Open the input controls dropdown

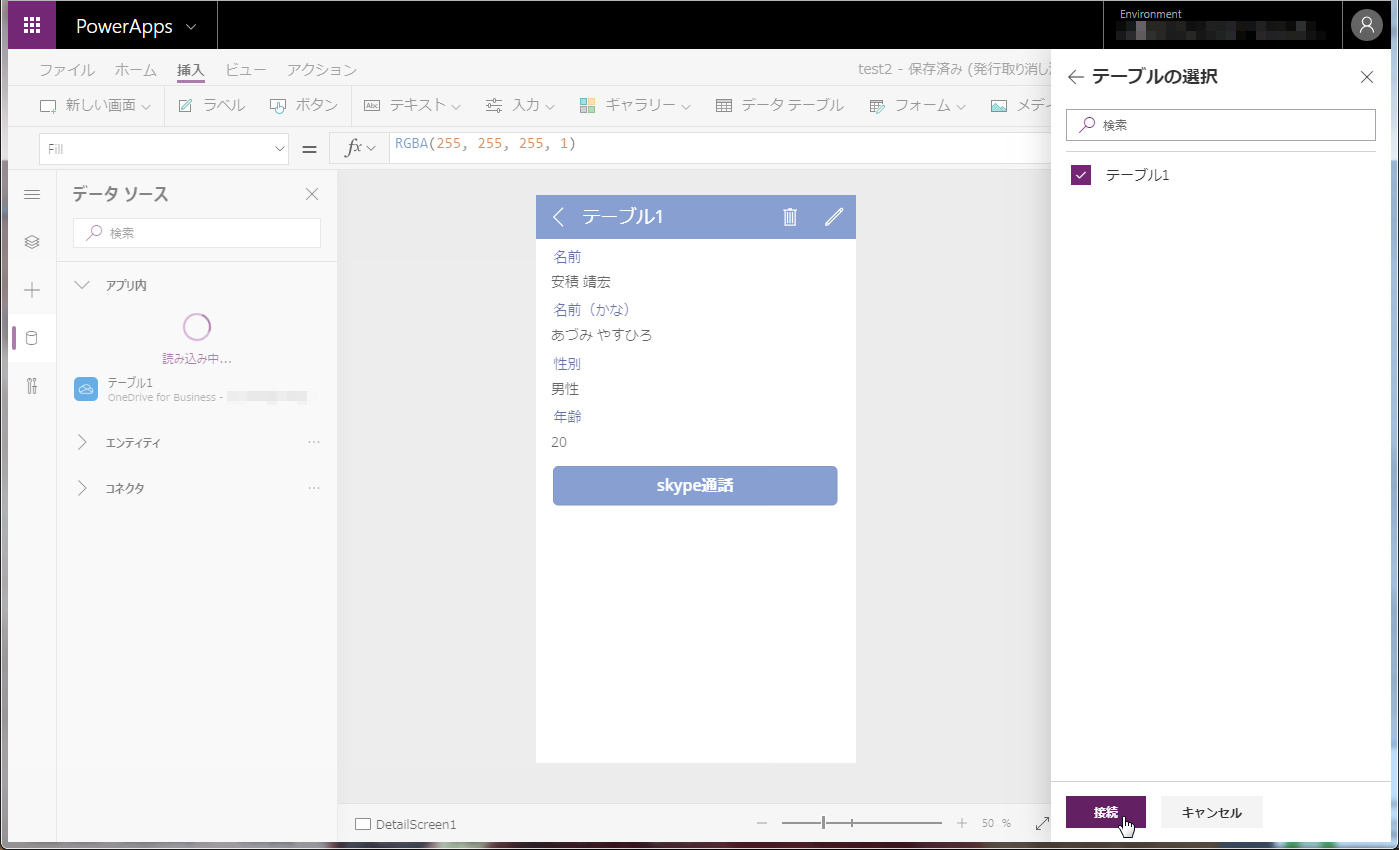[x=520, y=105]
